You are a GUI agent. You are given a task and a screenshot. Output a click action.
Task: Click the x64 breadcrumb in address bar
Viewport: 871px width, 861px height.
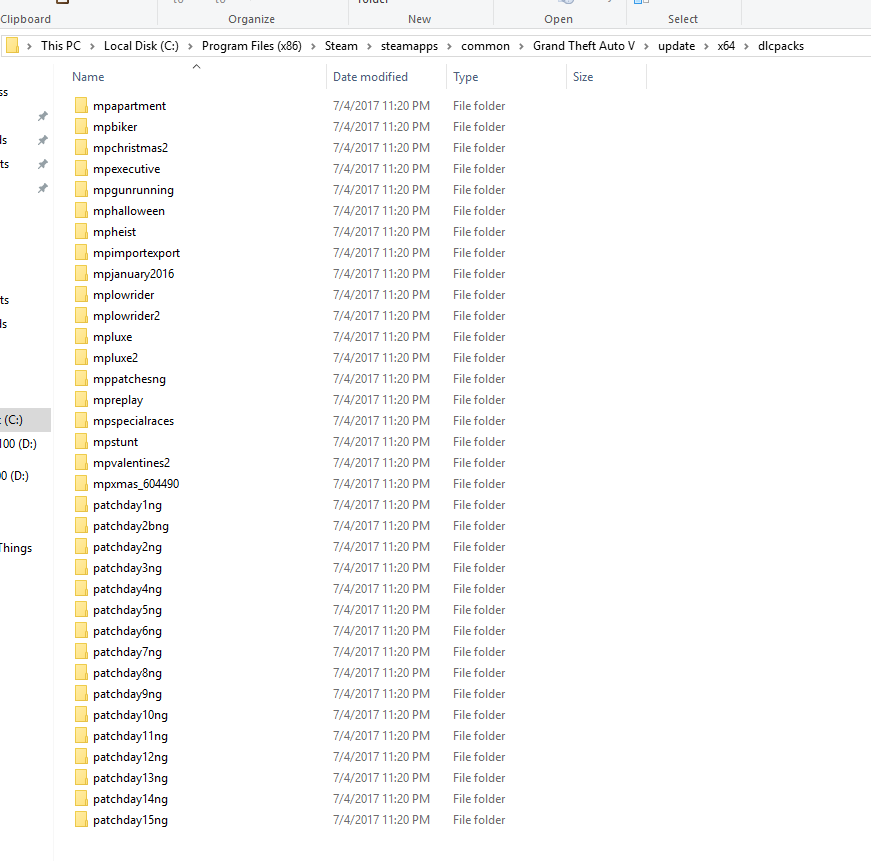[725, 46]
